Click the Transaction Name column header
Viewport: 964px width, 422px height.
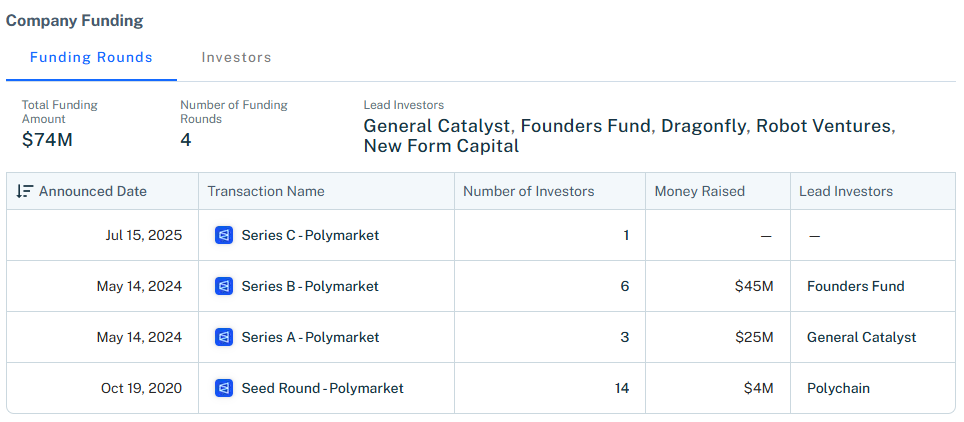pyautogui.click(x=266, y=191)
